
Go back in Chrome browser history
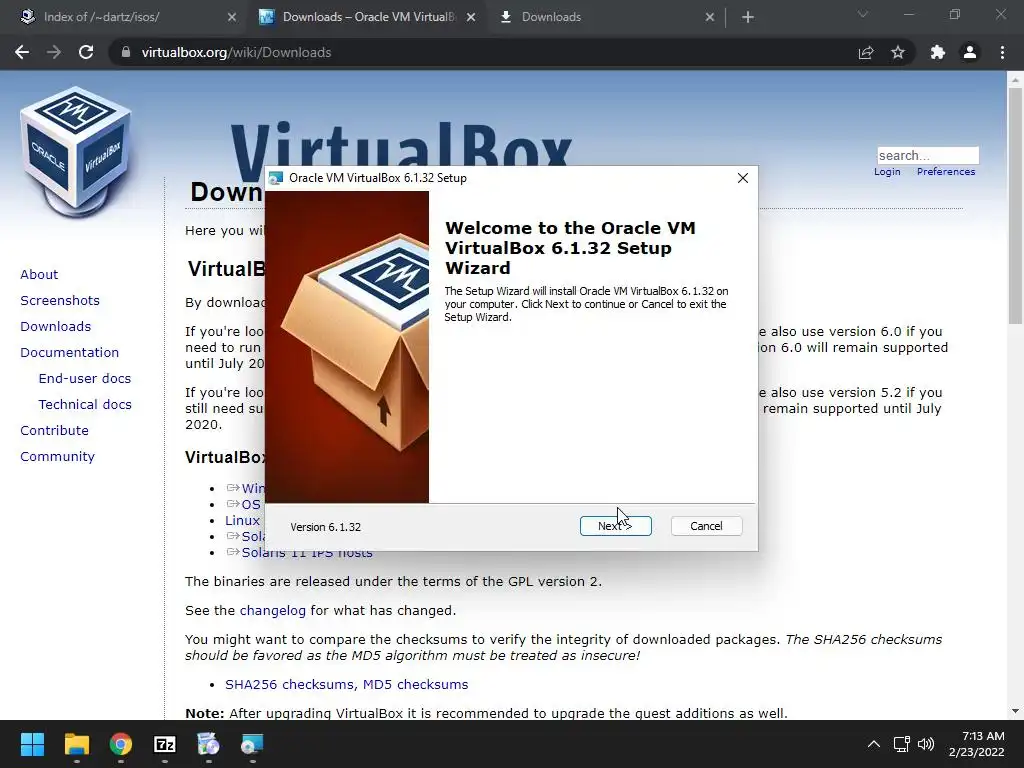point(22,52)
